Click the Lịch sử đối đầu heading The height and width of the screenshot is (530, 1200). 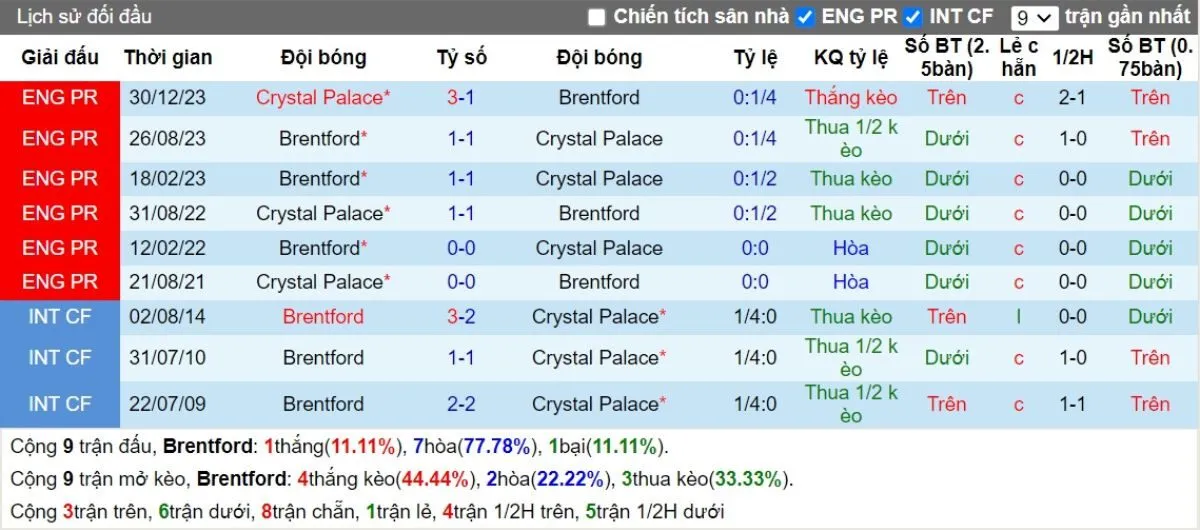(x=84, y=17)
